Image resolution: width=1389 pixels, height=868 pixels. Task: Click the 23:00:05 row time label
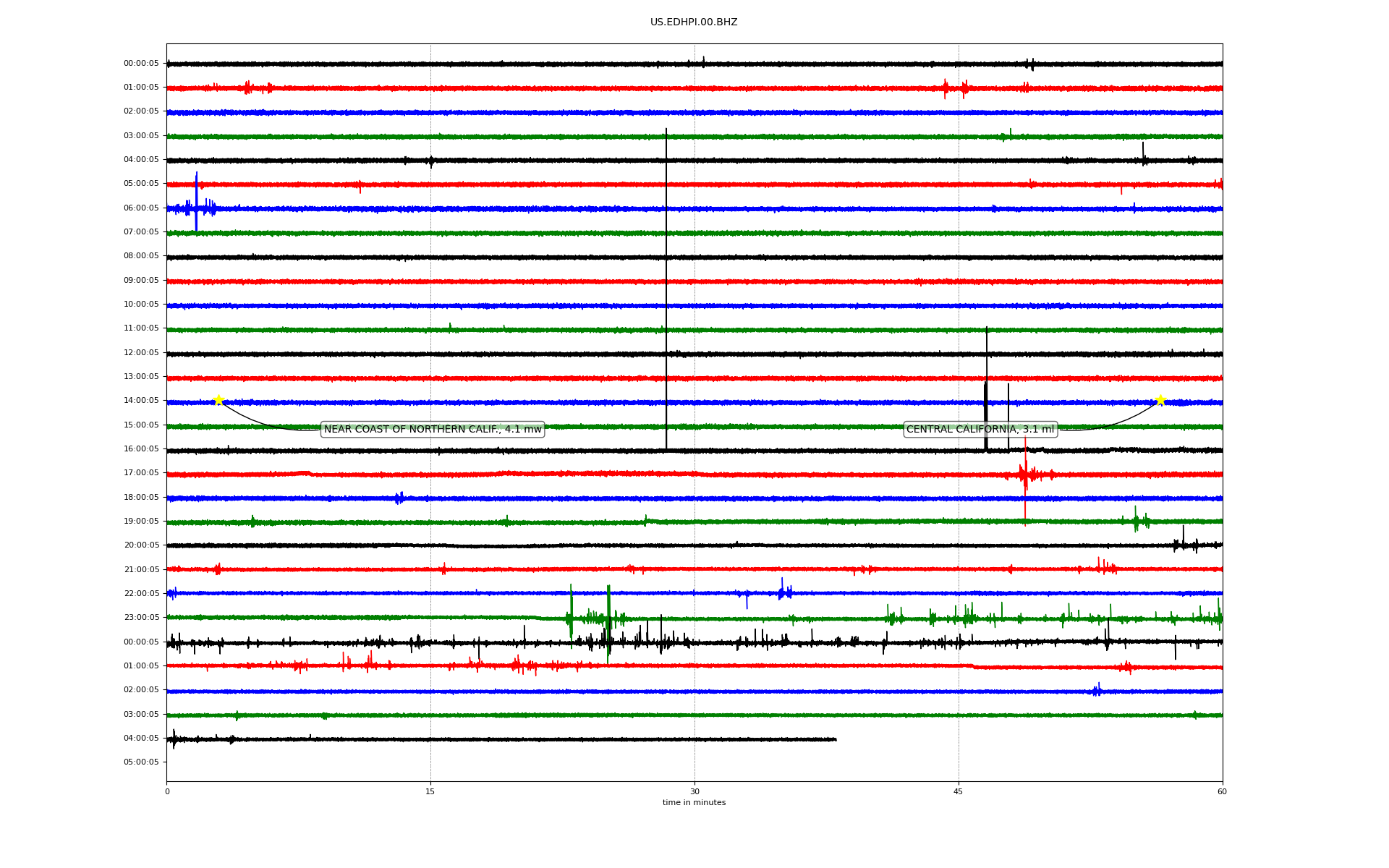[x=141, y=618]
